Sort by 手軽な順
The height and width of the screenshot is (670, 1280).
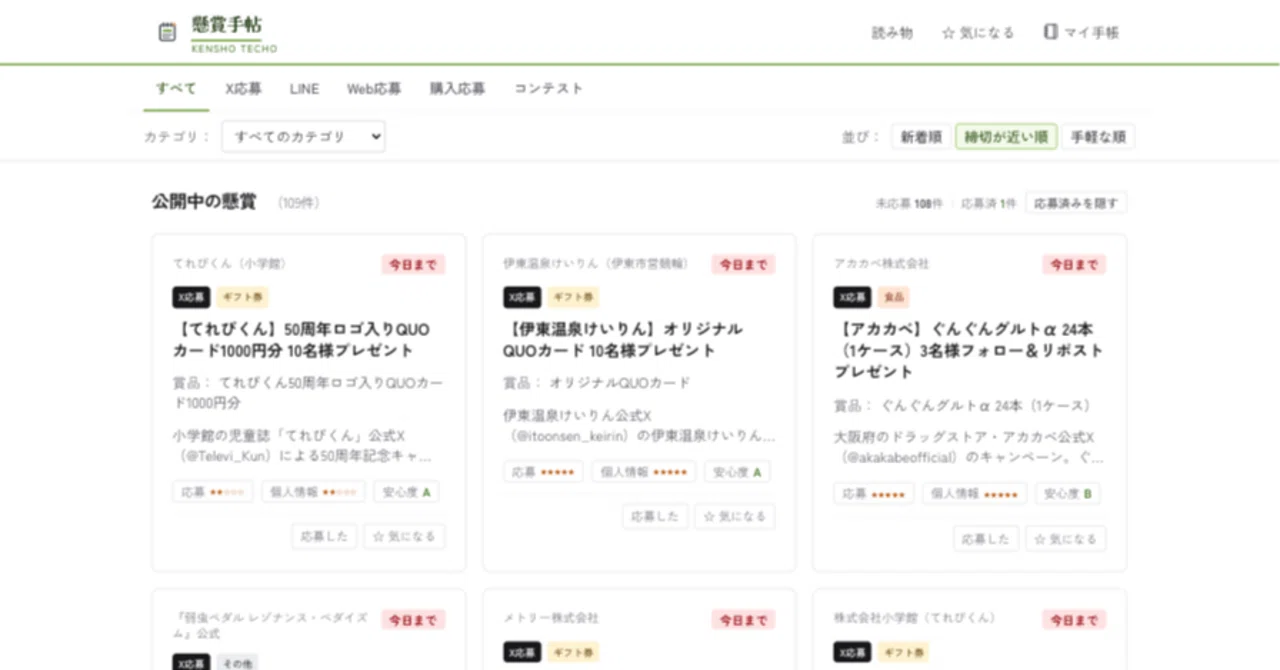pyautogui.click(x=1098, y=137)
